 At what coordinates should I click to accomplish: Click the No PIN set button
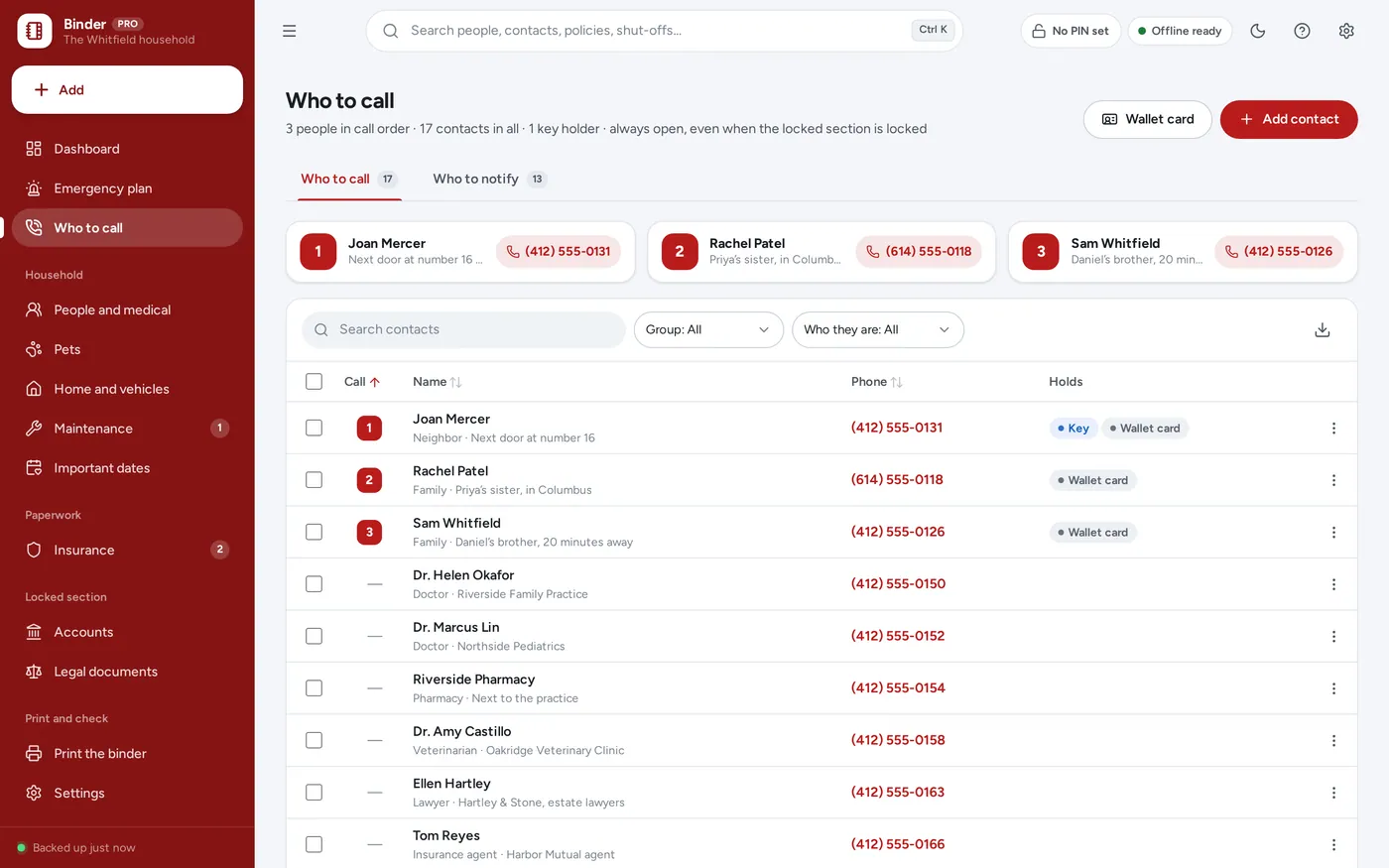coord(1071,31)
